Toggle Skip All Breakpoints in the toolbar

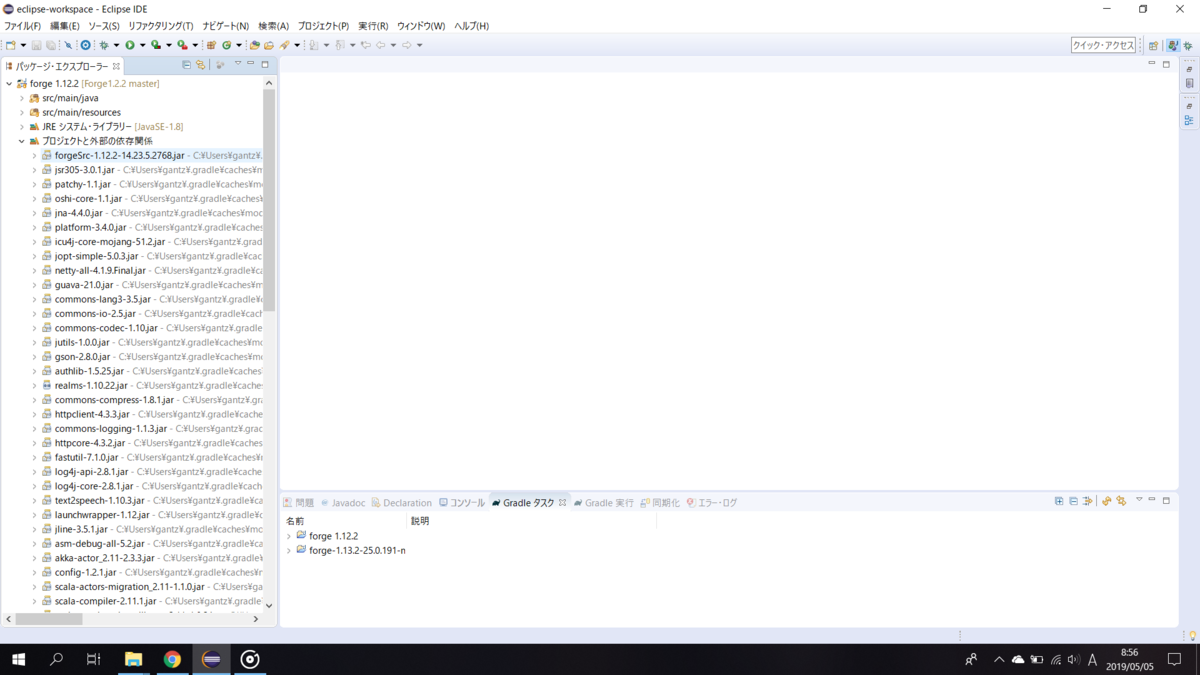69,44
